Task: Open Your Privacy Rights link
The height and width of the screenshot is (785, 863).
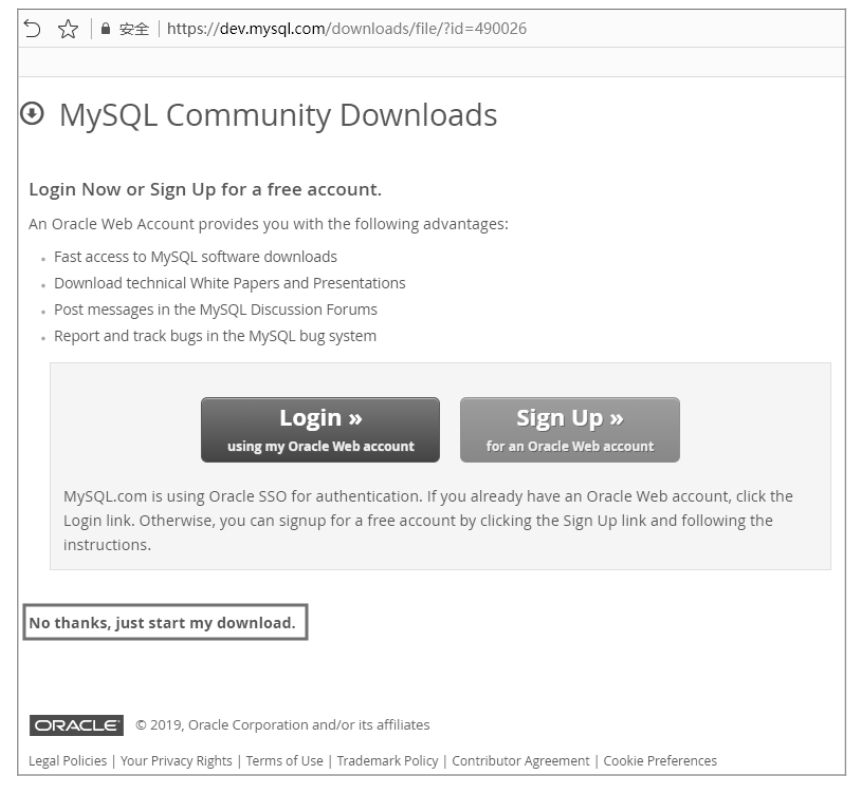Action: [176, 761]
